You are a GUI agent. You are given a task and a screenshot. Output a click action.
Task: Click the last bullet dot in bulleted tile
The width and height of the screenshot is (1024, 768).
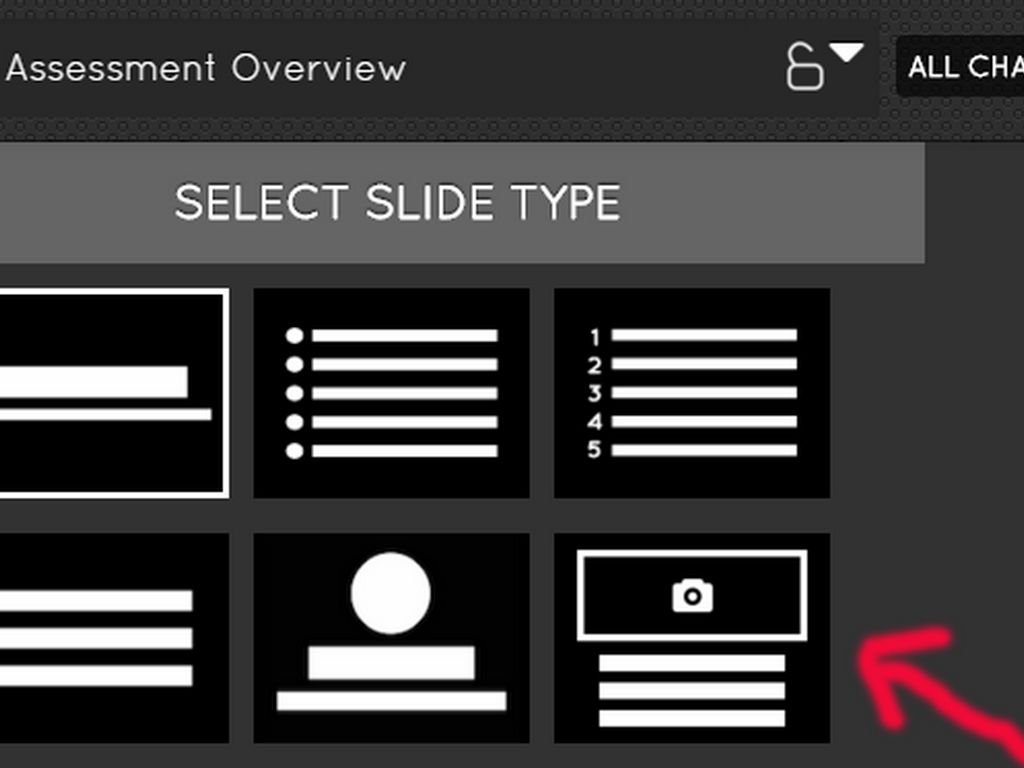[x=294, y=451]
